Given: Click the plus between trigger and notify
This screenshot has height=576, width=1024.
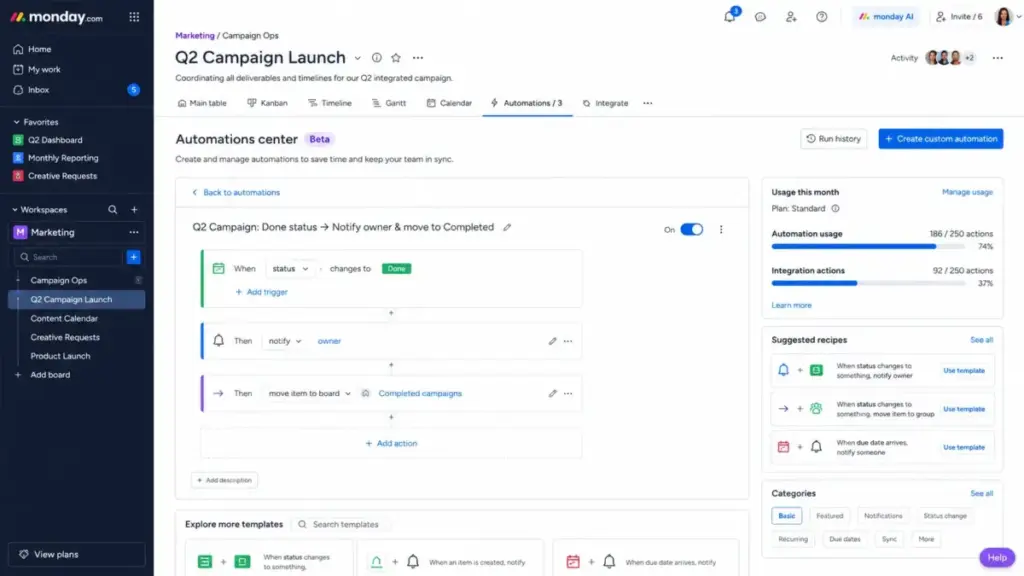Looking at the screenshot, I should 391,313.
